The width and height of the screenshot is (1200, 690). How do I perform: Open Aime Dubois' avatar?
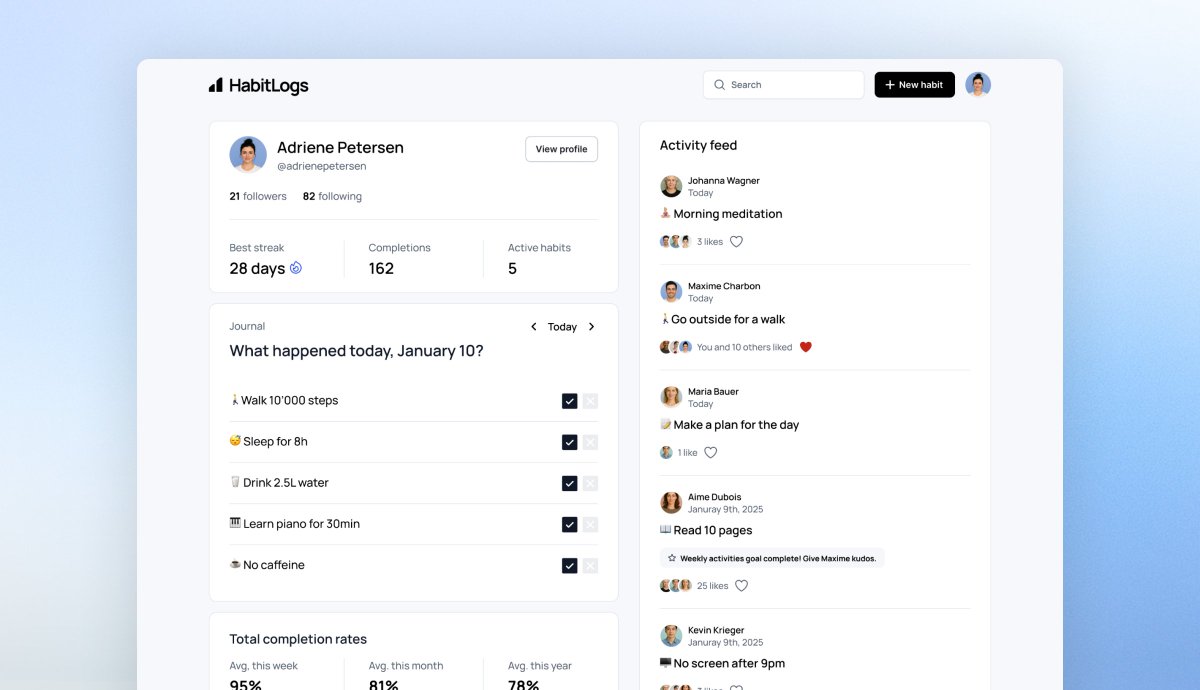tap(671, 503)
